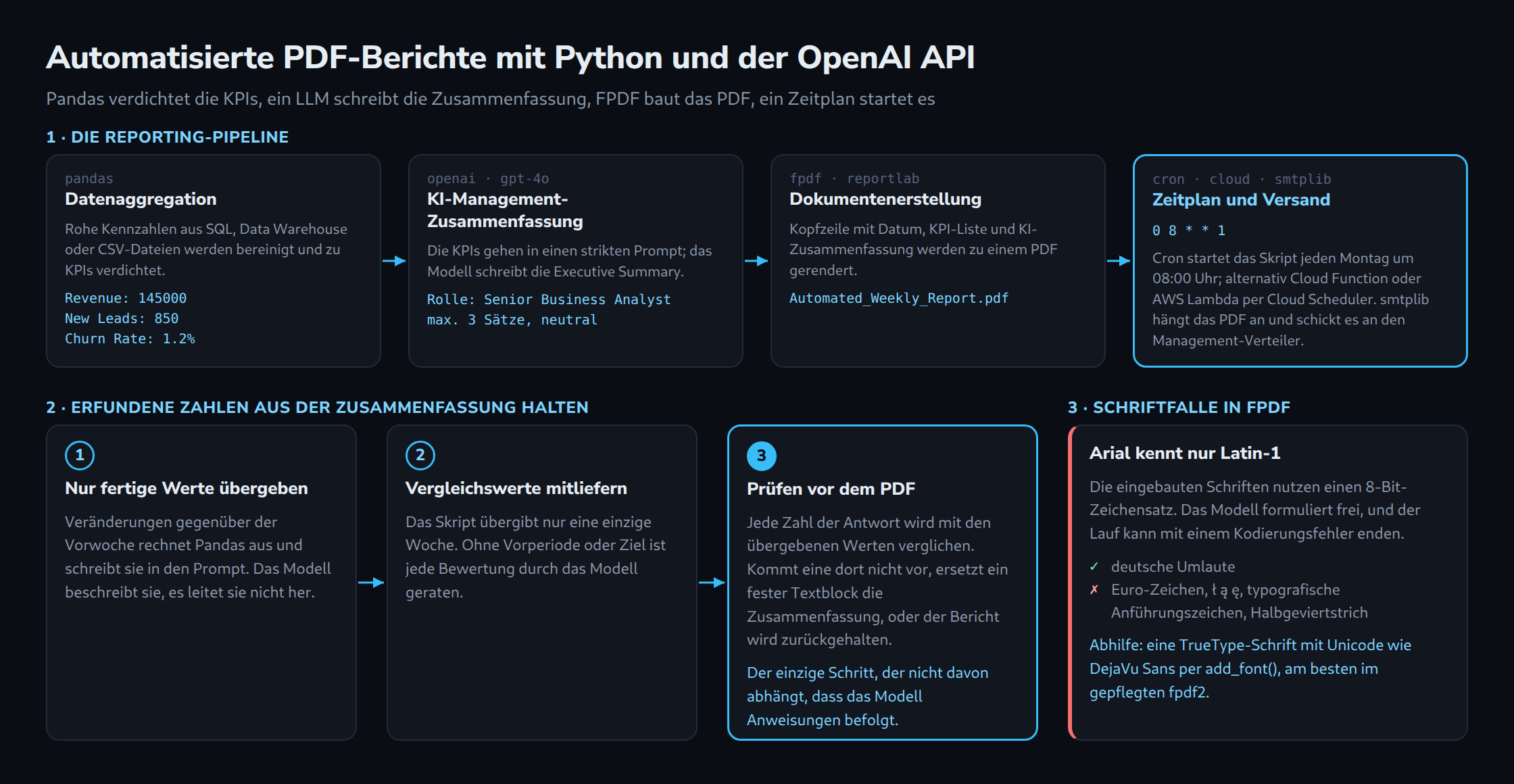Viewport: 1514px width, 784px height.
Task: Select the pandas label above Datenaggregation
Action: click(89, 178)
